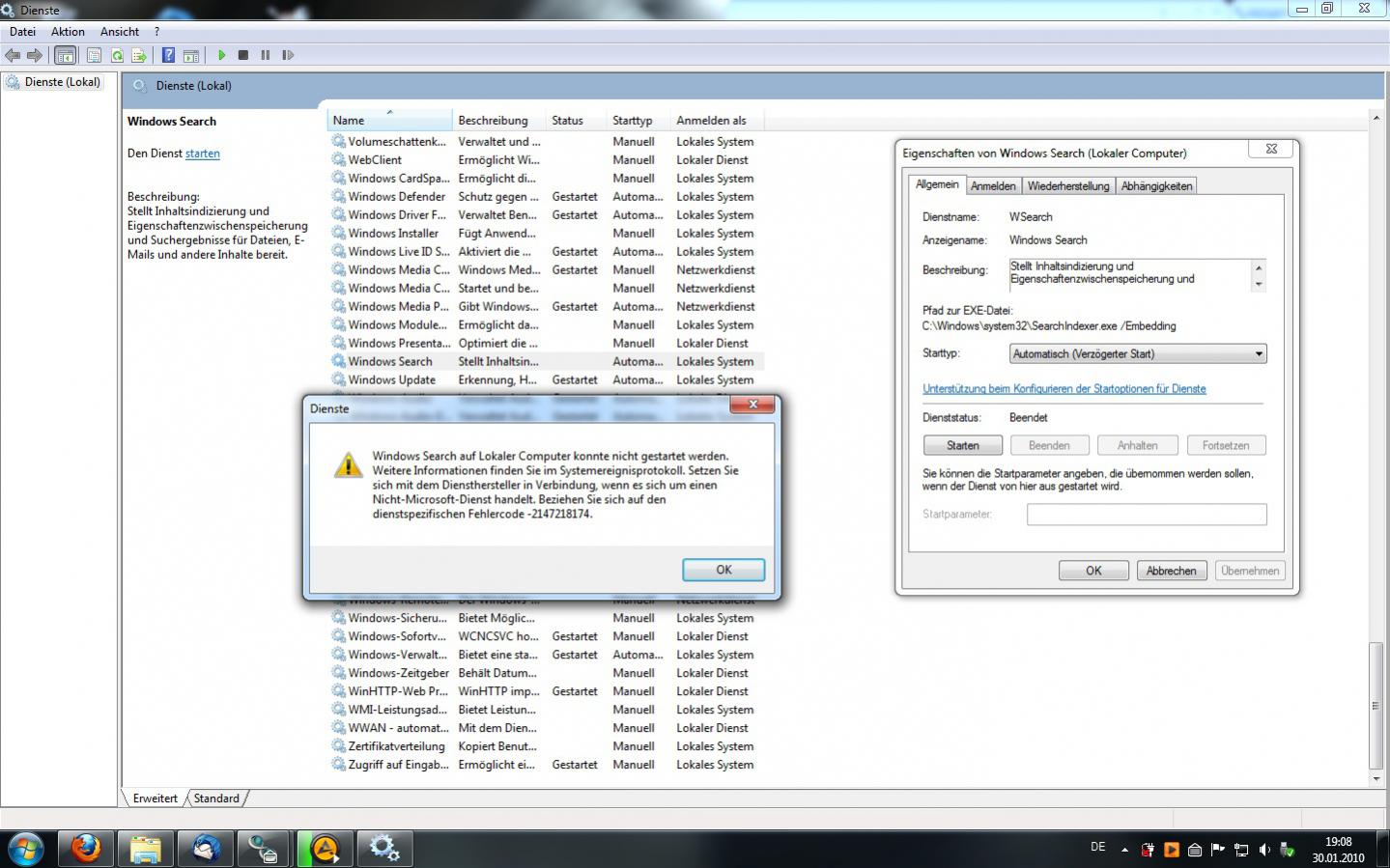The width and height of the screenshot is (1390, 868).
Task: Select the WebClient service row
Action: (546, 159)
